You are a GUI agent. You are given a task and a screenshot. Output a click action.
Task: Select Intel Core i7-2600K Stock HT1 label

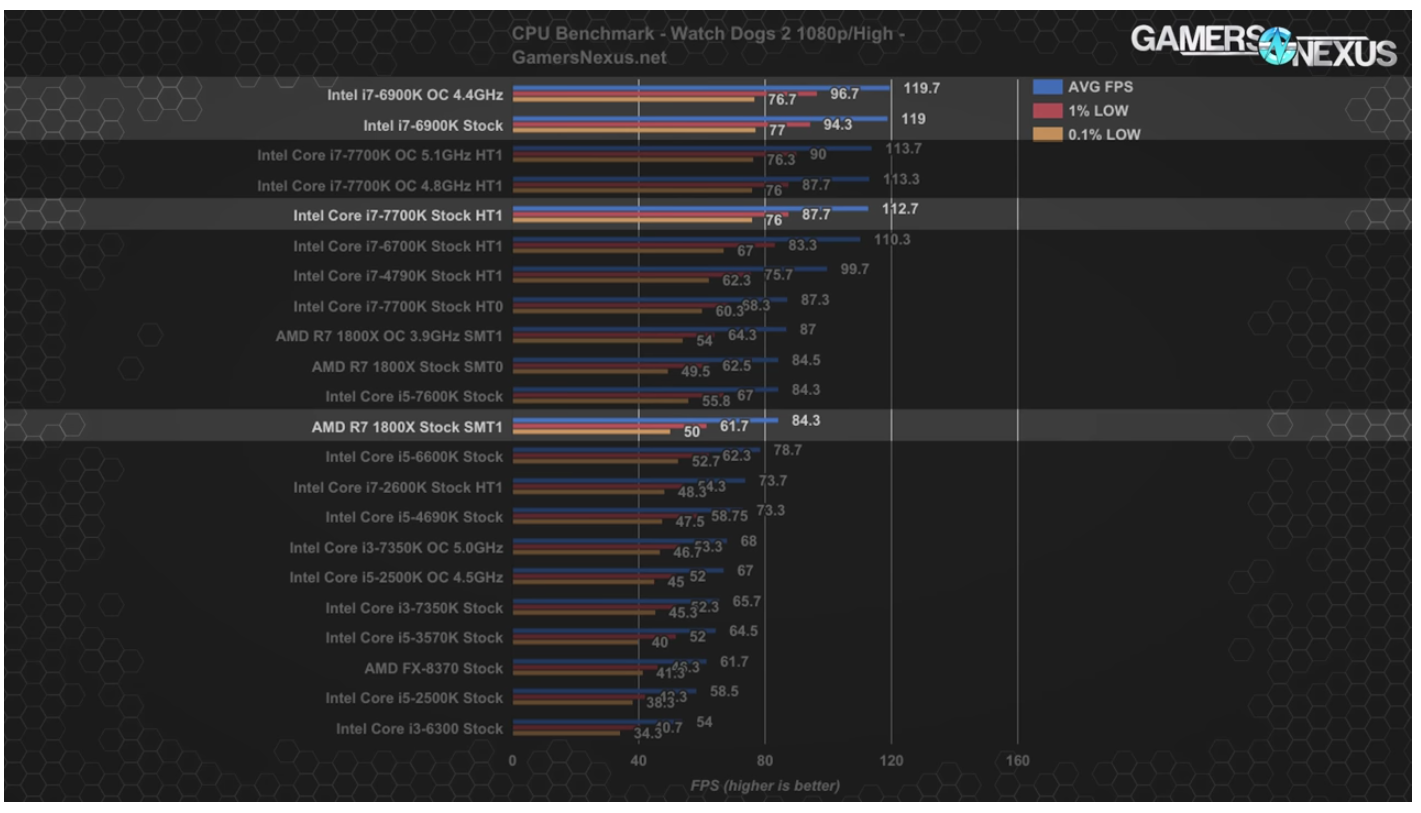click(398, 488)
